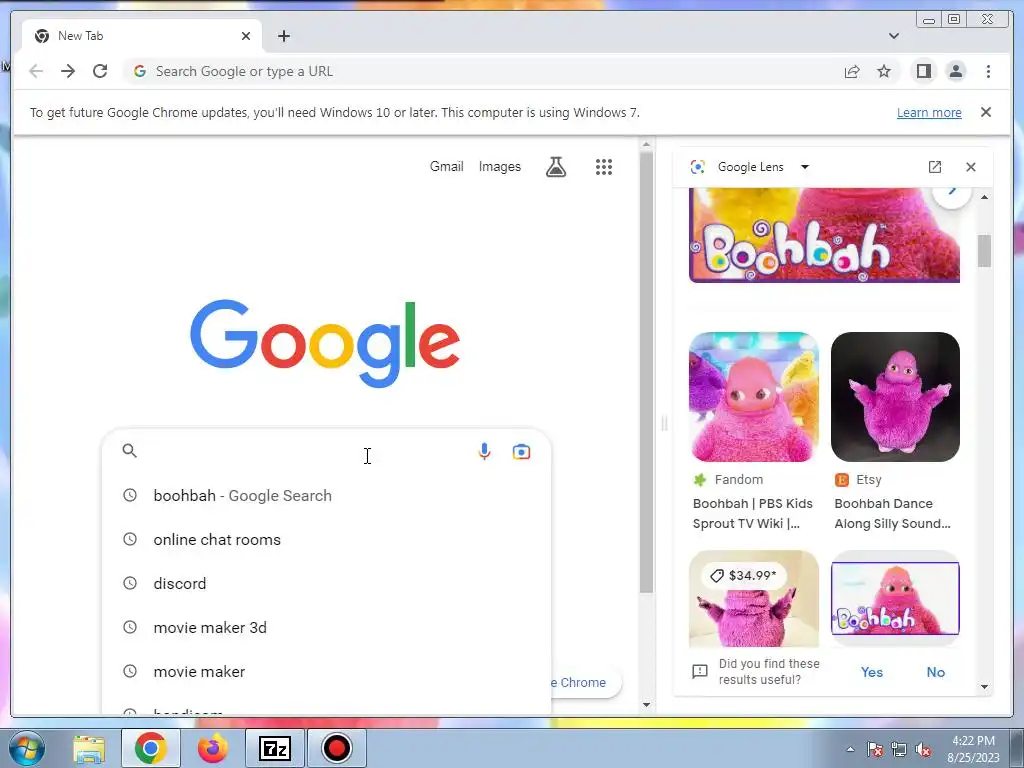The height and width of the screenshot is (768, 1024).
Task: Click the browser forward arrow
Action: tap(68, 71)
